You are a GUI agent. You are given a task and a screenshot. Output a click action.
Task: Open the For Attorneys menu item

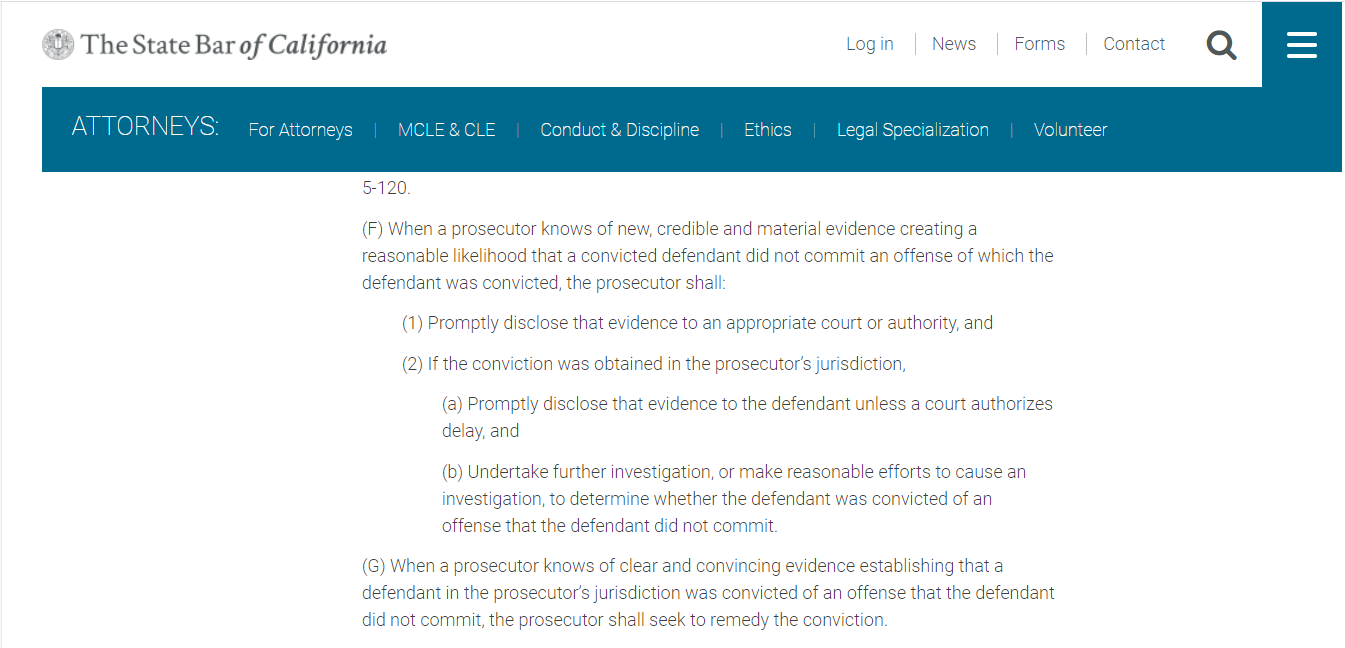(300, 130)
